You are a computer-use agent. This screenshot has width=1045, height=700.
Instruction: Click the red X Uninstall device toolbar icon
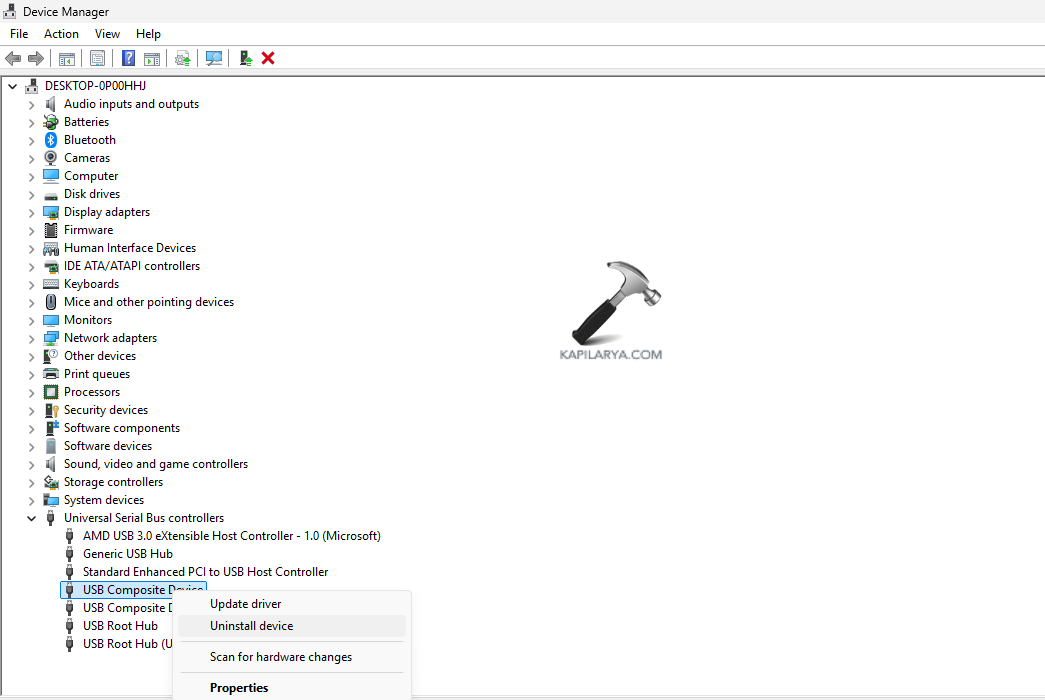[268, 58]
